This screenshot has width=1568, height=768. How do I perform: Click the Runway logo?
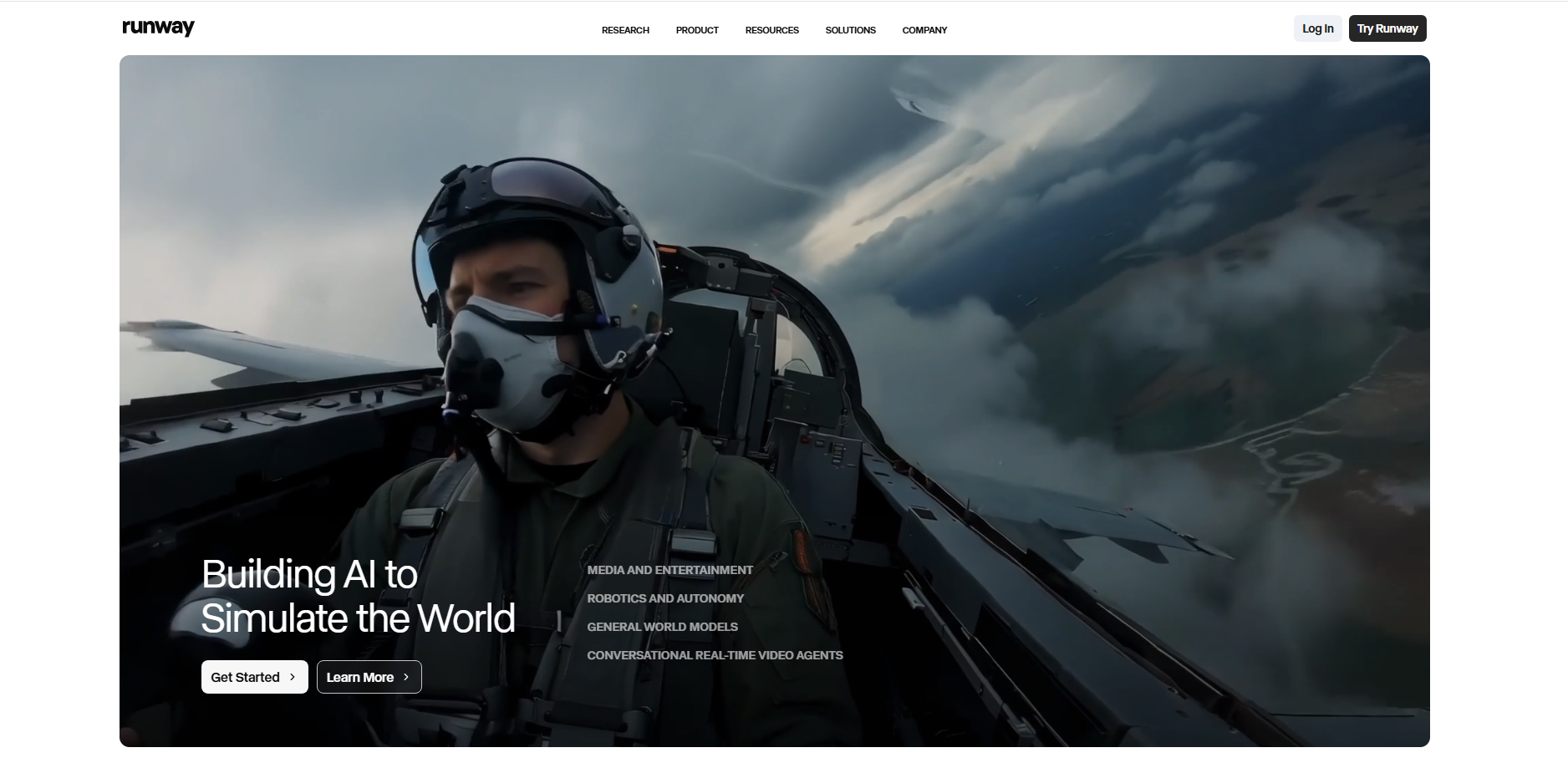(158, 28)
